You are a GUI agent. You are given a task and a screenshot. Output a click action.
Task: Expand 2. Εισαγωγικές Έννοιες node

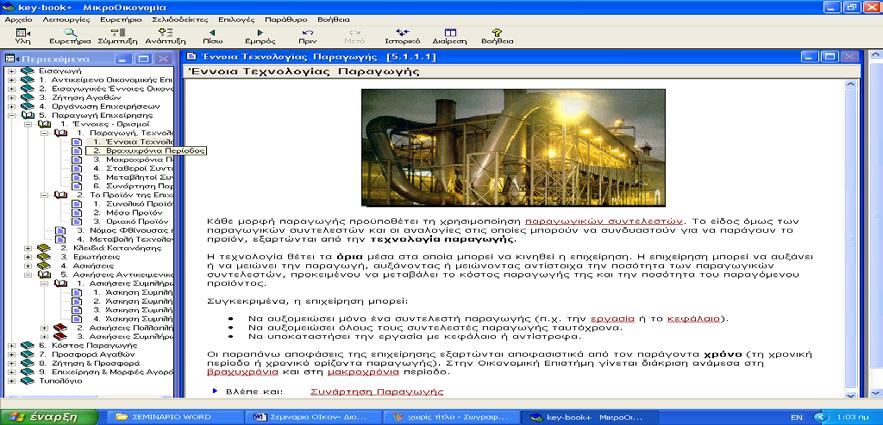pyautogui.click(x=11, y=89)
